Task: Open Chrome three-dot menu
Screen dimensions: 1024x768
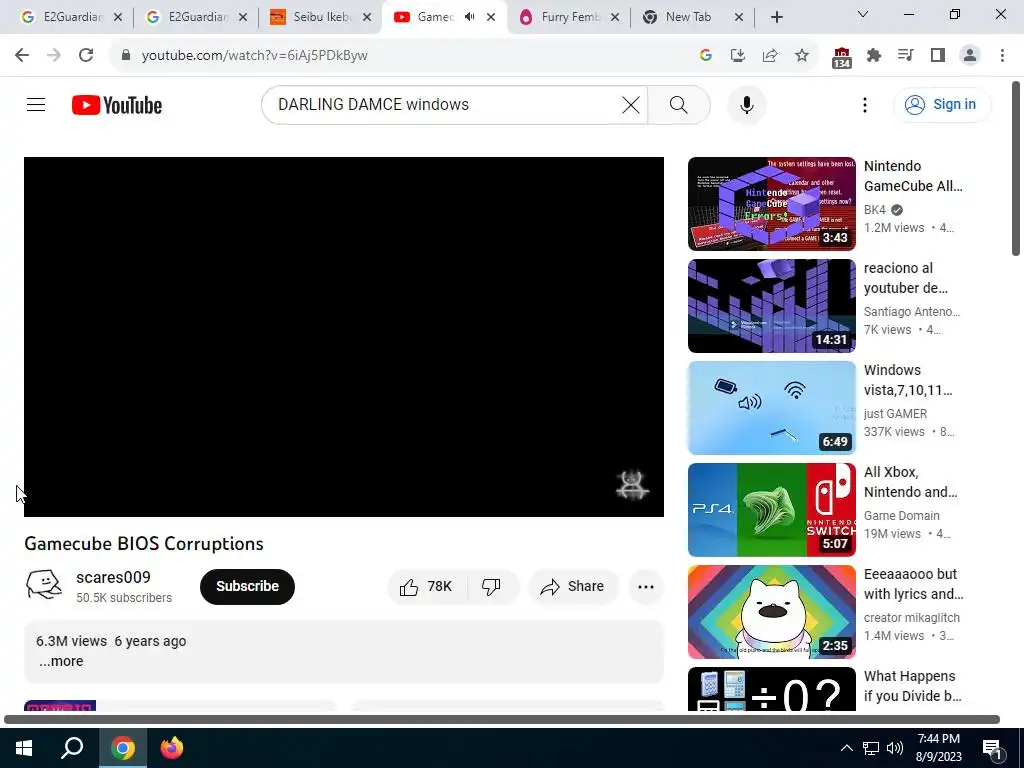Action: 1002,55
